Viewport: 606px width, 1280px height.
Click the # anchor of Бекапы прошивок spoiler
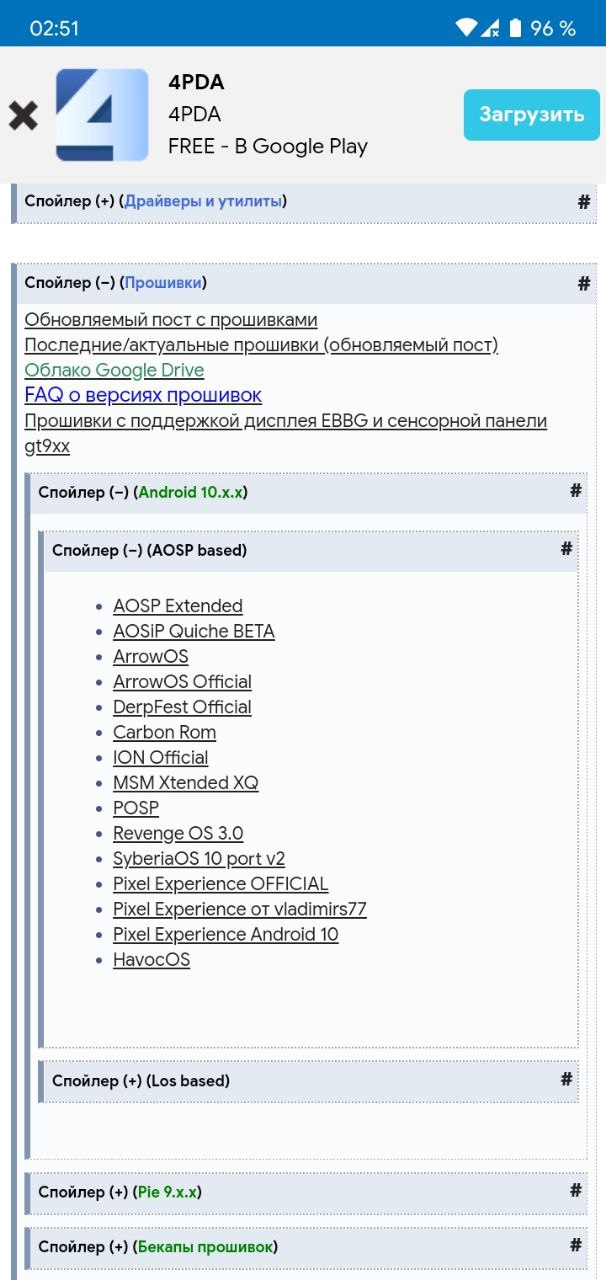click(575, 1245)
